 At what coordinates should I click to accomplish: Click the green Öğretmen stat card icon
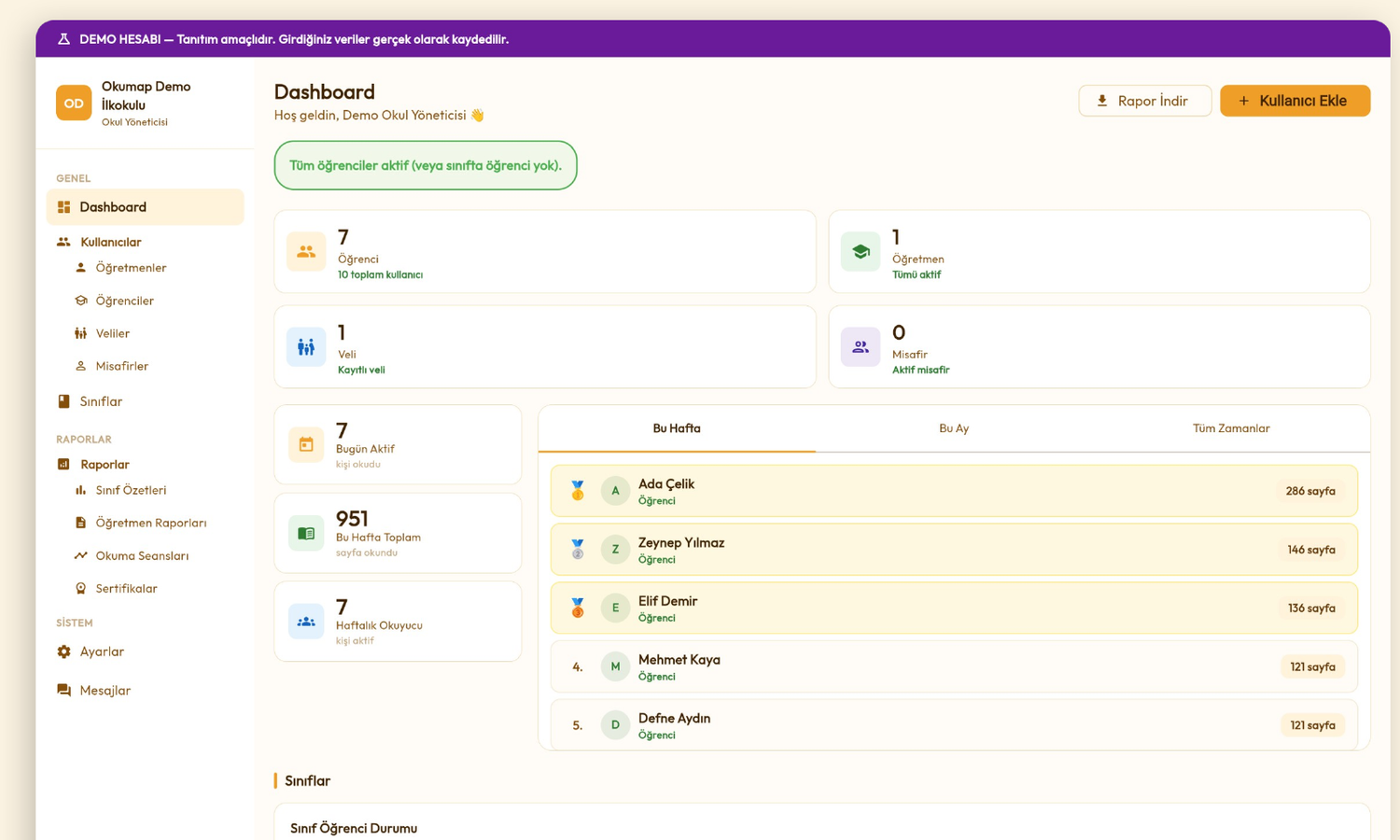pos(861,251)
